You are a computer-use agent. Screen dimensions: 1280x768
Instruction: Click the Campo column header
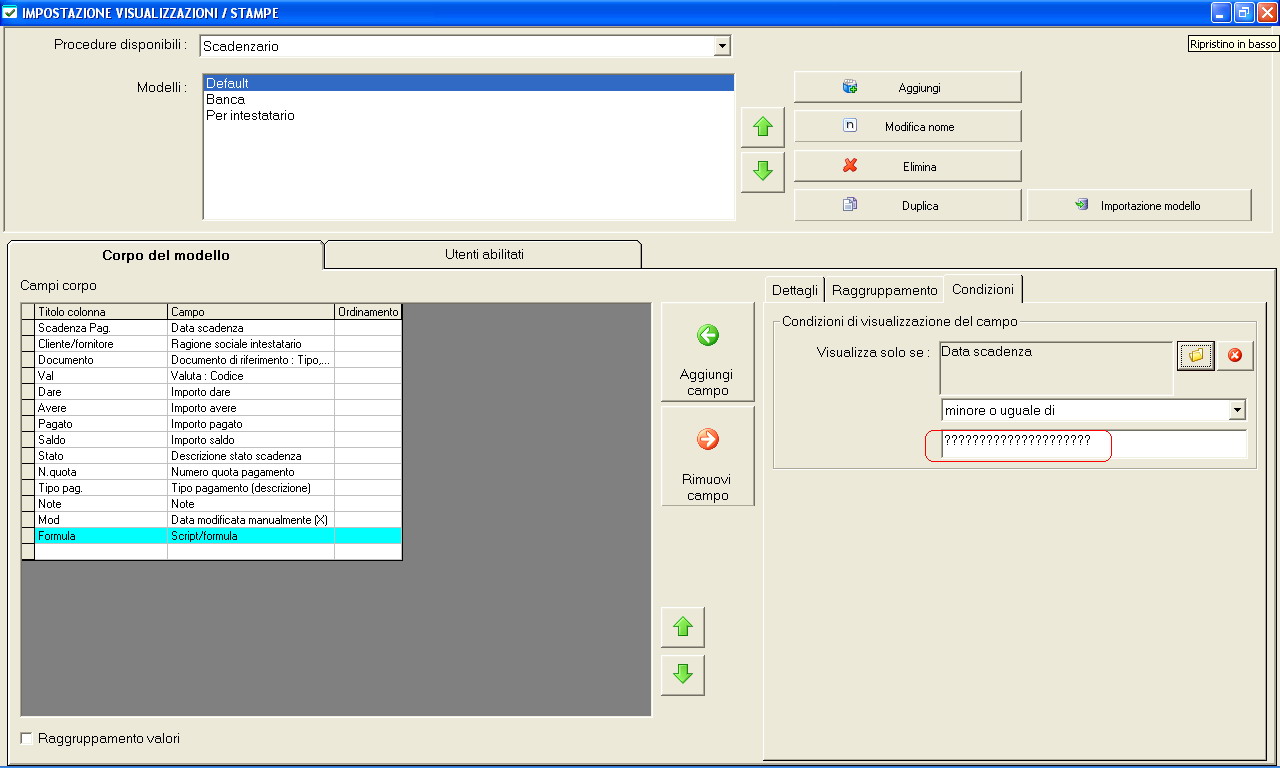pyautogui.click(x=251, y=312)
